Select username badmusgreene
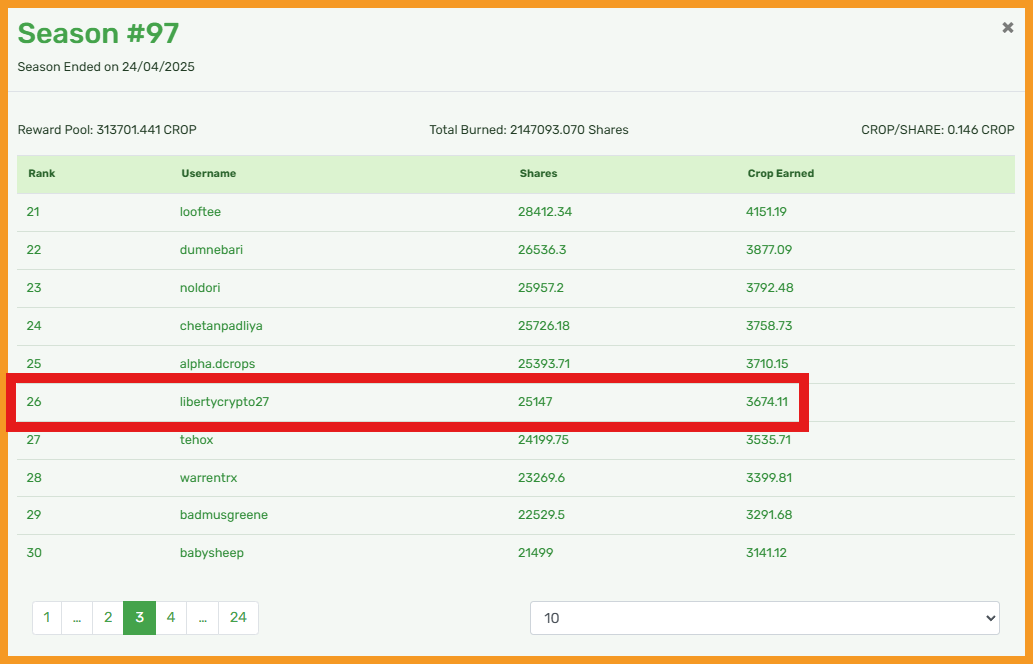Viewport: 1033px width, 664px height. point(224,515)
